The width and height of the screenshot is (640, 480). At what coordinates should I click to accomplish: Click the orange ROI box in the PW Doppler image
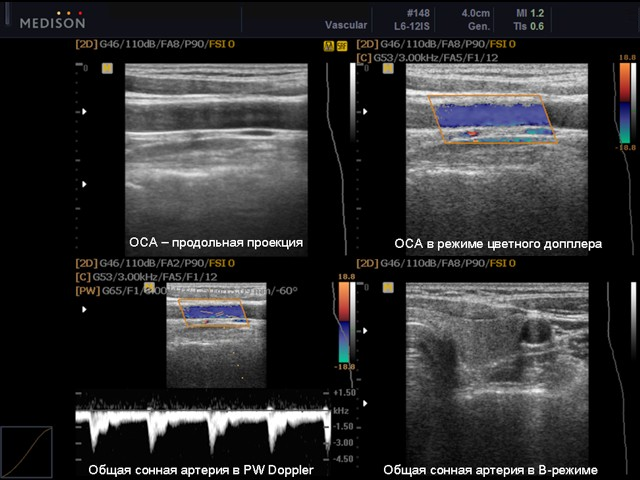pyautogui.click(x=214, y=313)
